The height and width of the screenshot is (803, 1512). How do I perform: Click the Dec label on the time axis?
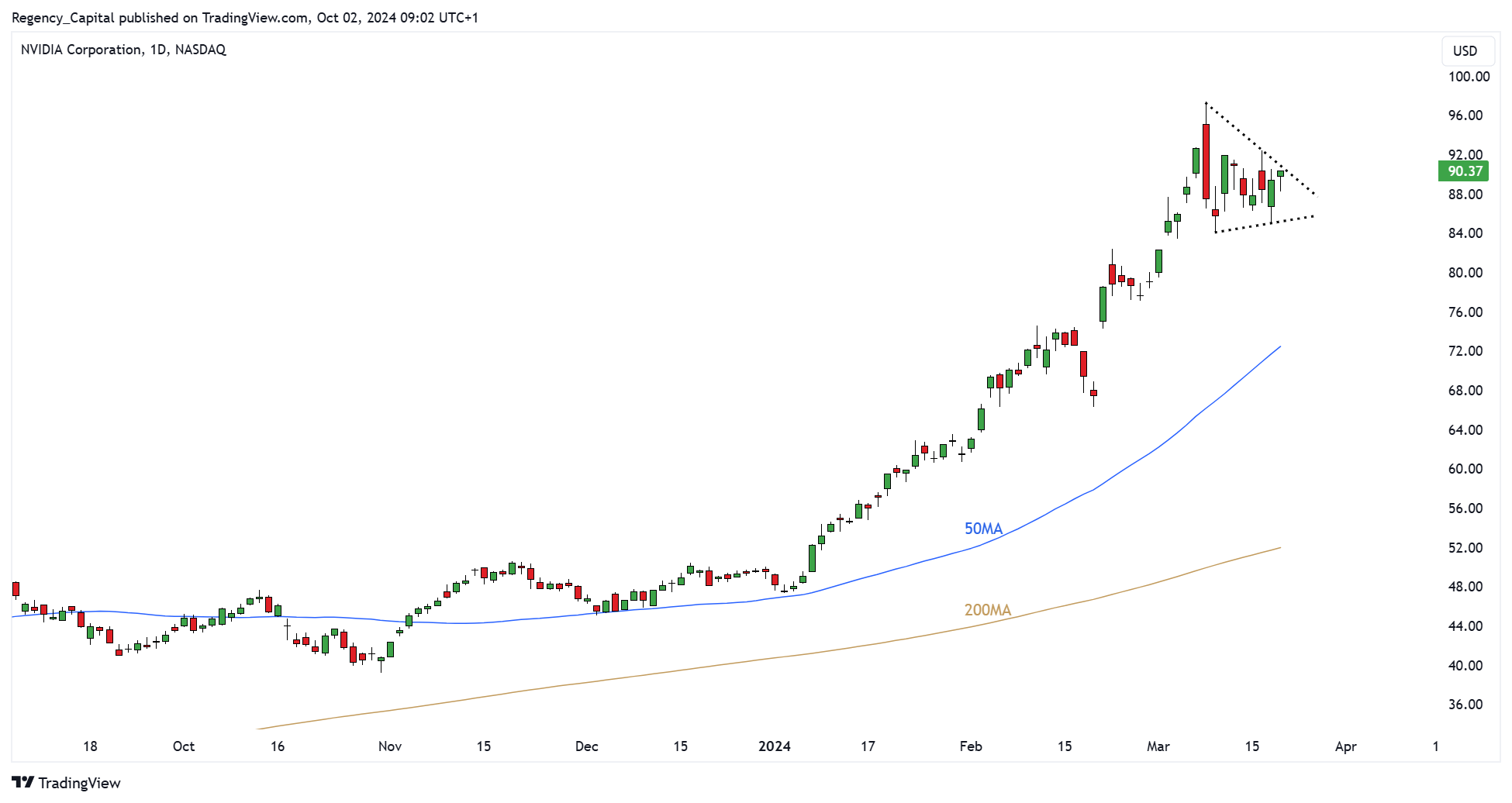[x=587, y=746]
